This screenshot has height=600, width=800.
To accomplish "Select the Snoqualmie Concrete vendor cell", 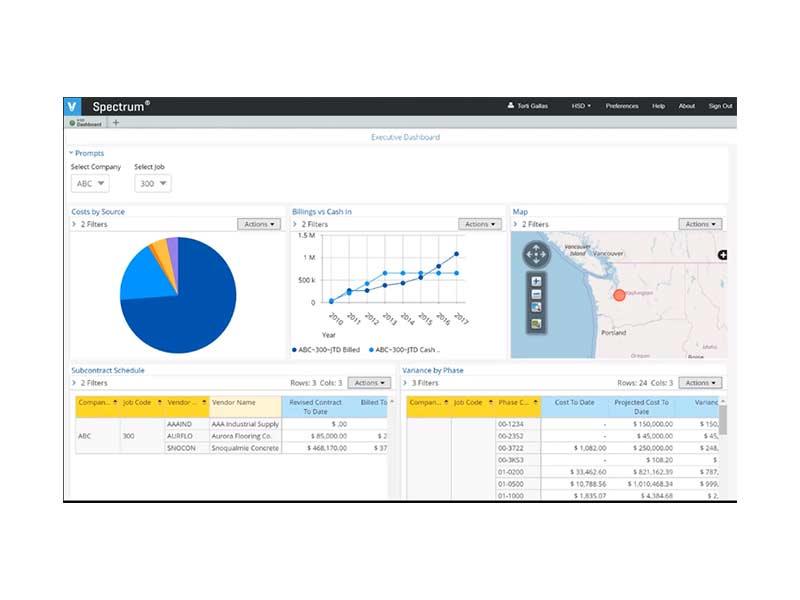I will [x=245, y=448].
